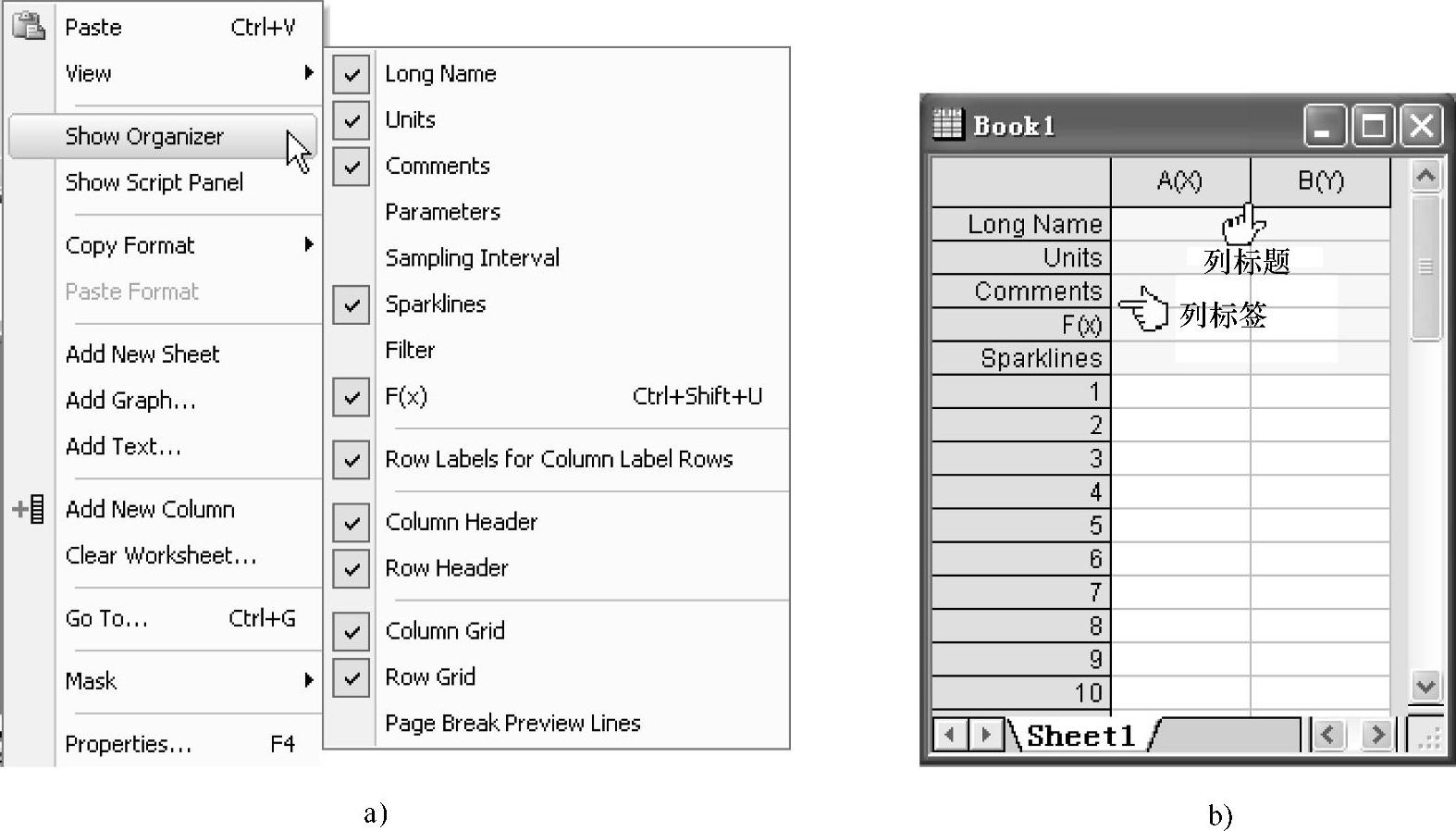Image resolution: width=1456 pixels, height=831 pixels.
Task: Expand the Copy Format submenu arrow
Action: 309,244
